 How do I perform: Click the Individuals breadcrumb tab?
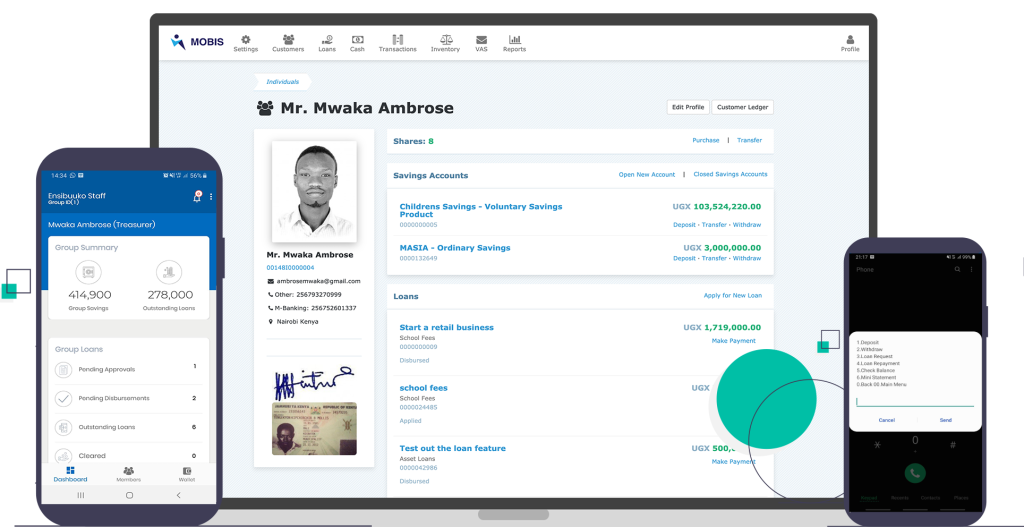283,82
